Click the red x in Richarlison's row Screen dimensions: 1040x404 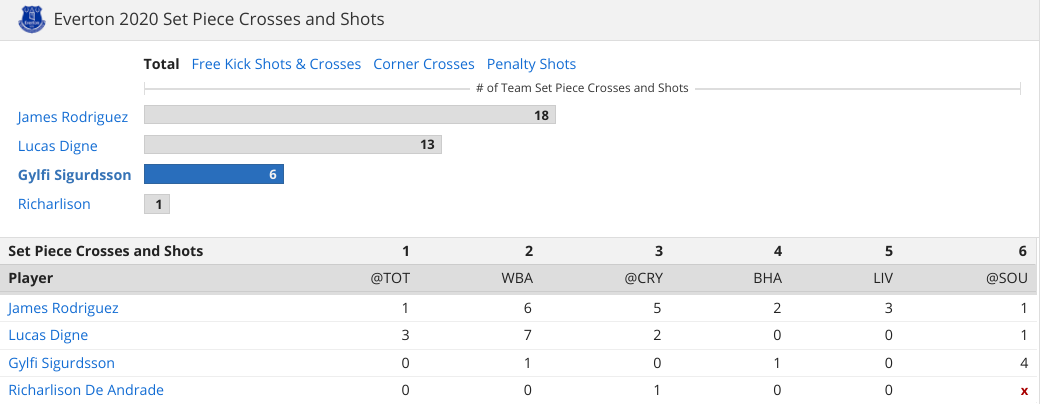tap(1023, 391)
